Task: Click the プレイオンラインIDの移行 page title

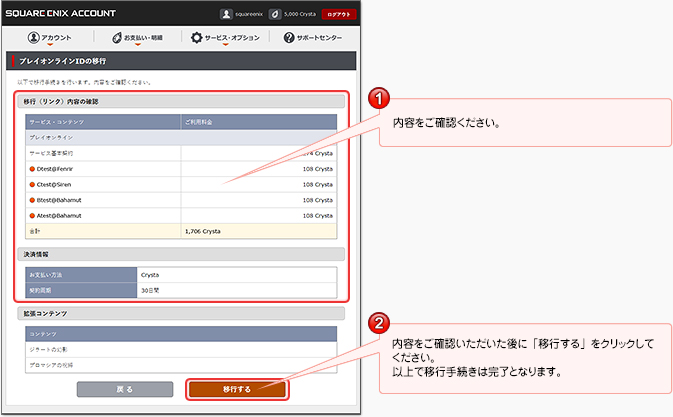Action: 63,61
